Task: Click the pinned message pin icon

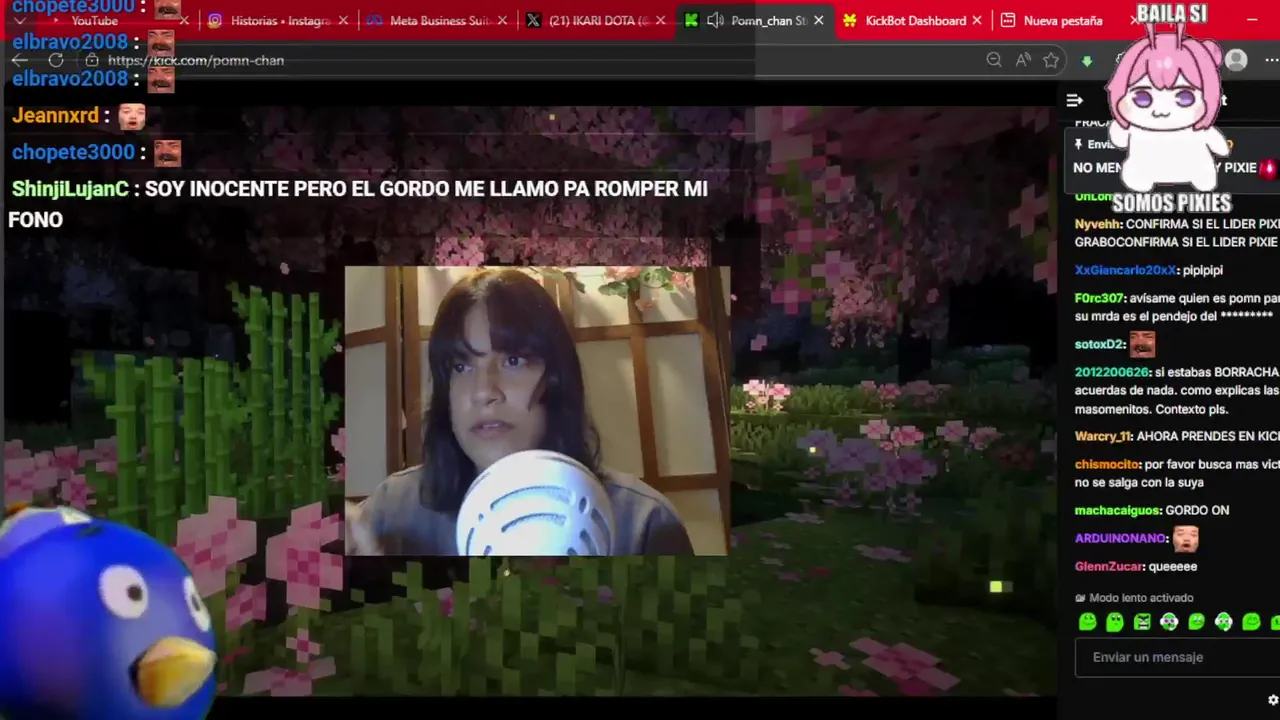Action: [1079, 144]
